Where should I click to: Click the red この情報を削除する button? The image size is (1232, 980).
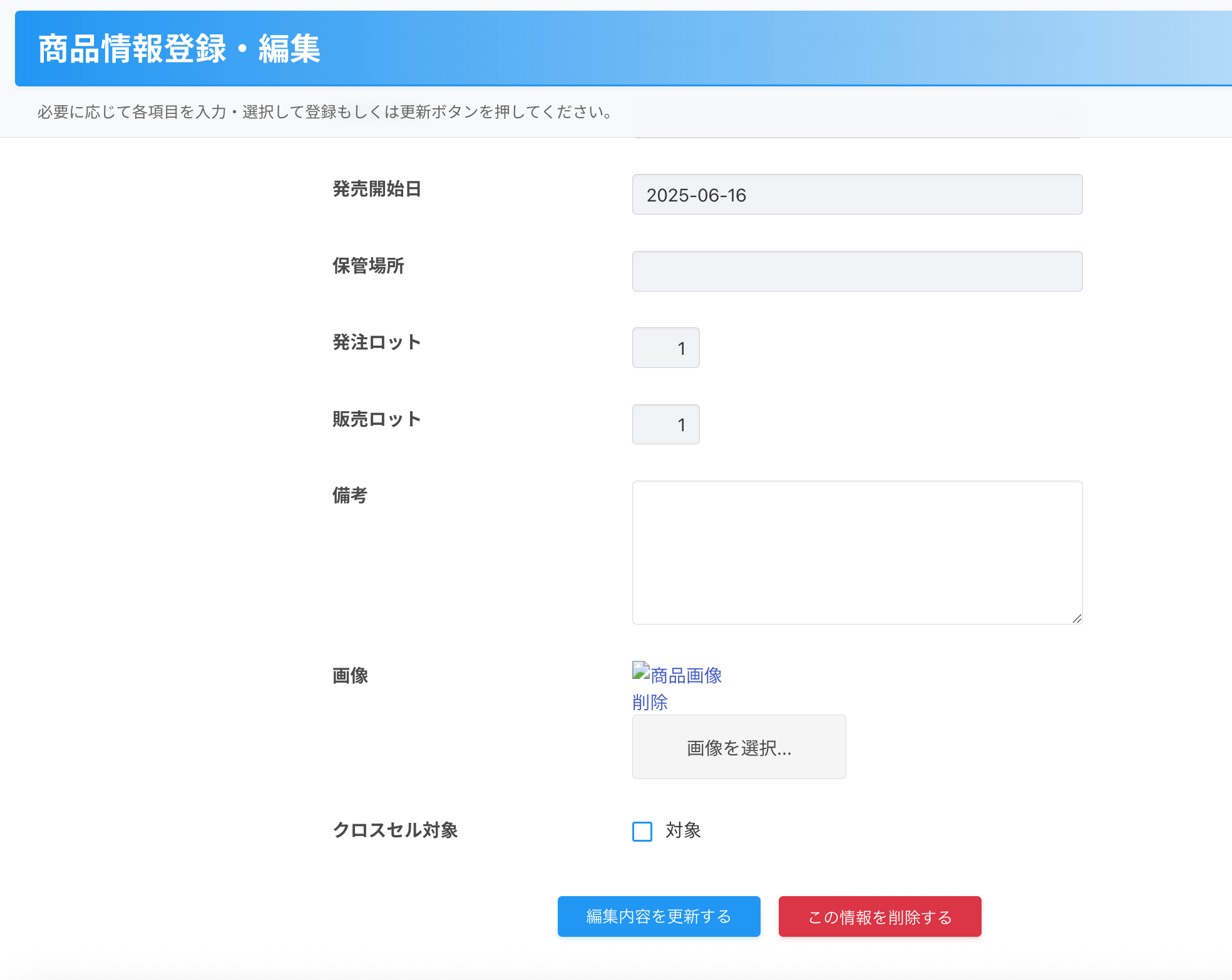tap(880, 917)
